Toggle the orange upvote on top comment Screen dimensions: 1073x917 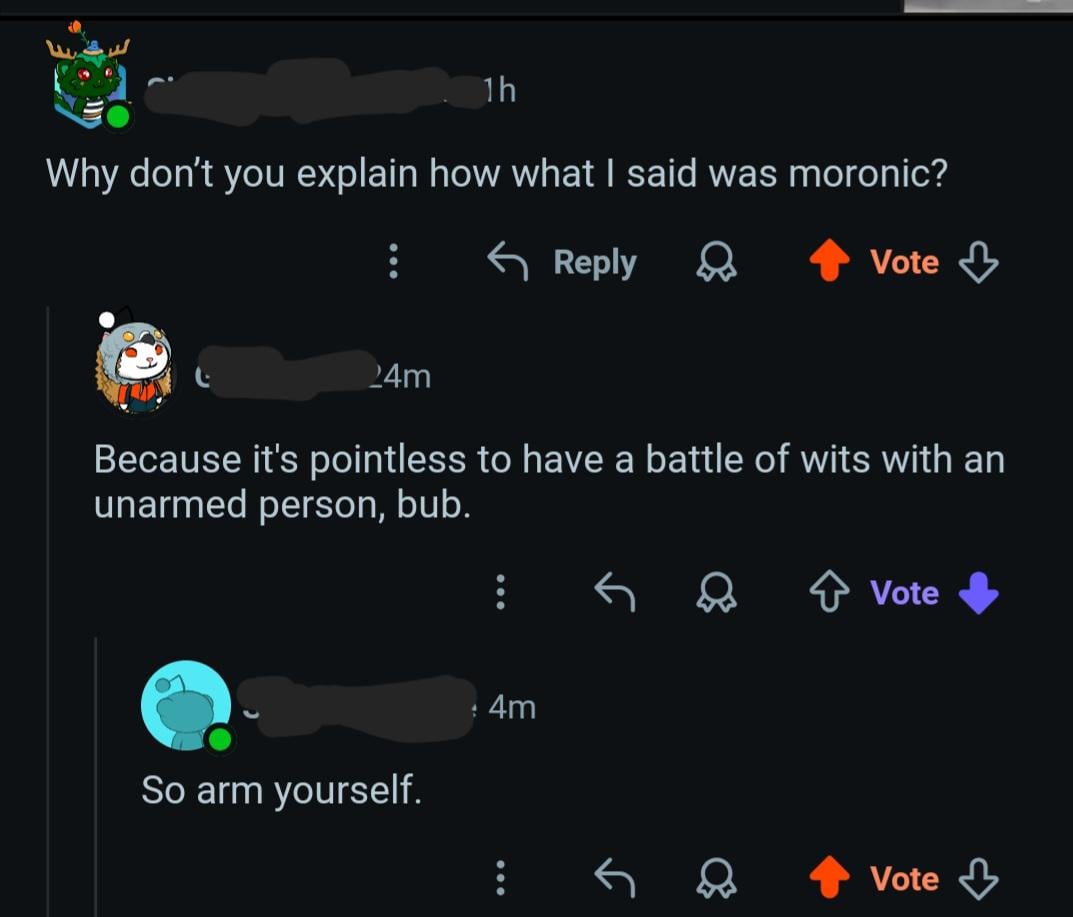tap(828, 262)
